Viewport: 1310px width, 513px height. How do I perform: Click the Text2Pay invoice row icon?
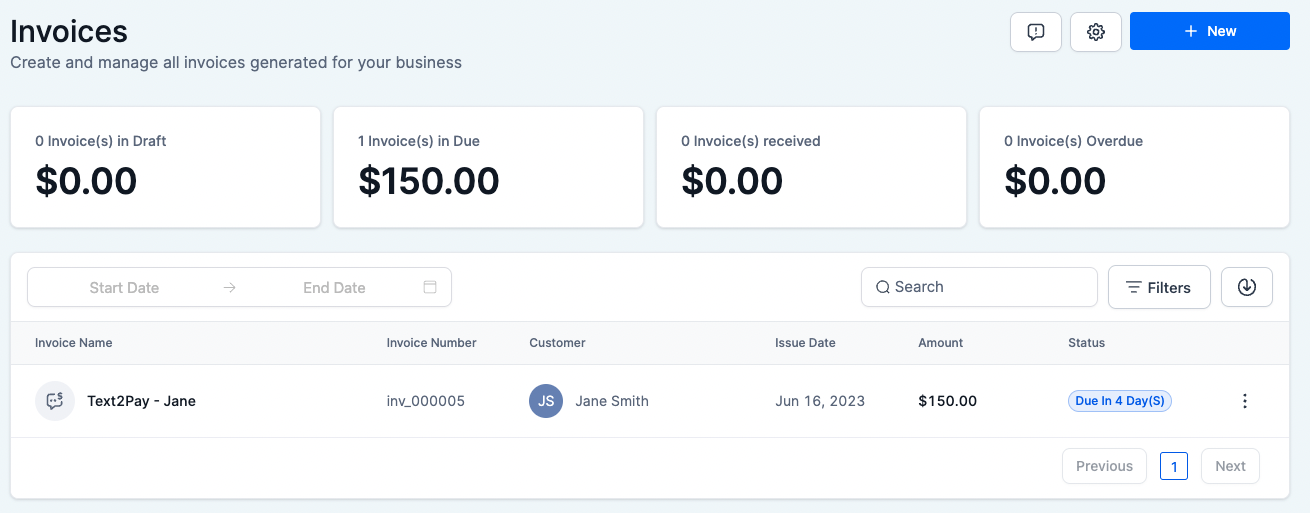click(x=55, y=401)
